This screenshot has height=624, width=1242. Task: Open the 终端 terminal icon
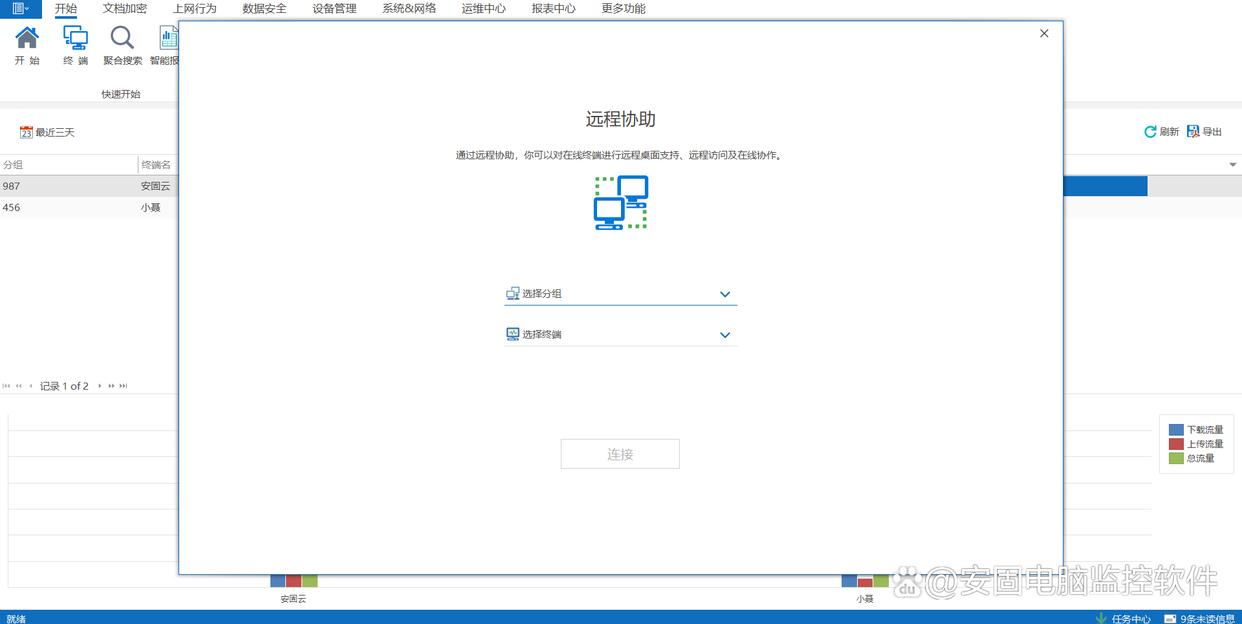(x=75, y=38)
